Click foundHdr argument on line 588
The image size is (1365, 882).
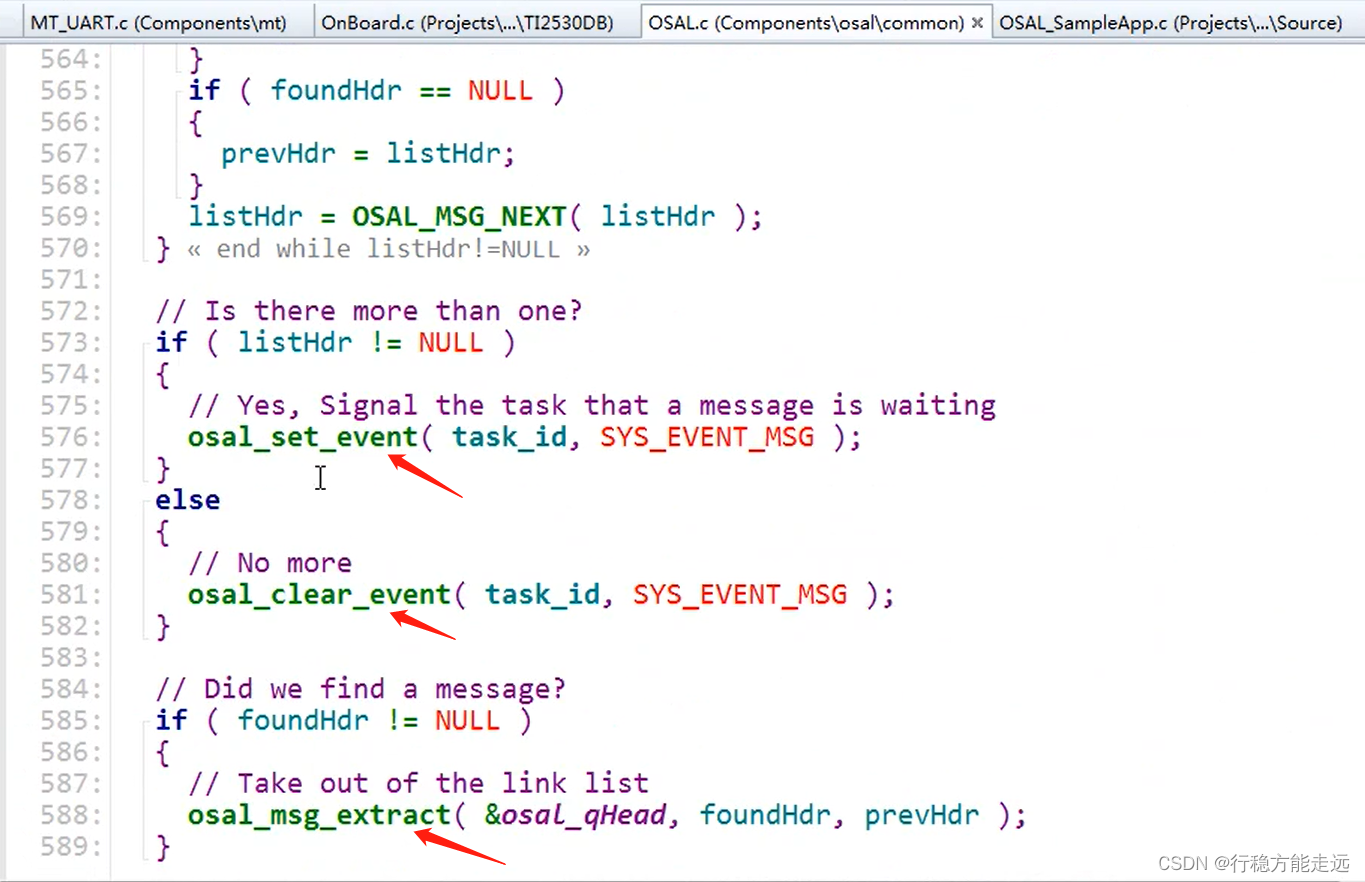click(x=765, y=815)
